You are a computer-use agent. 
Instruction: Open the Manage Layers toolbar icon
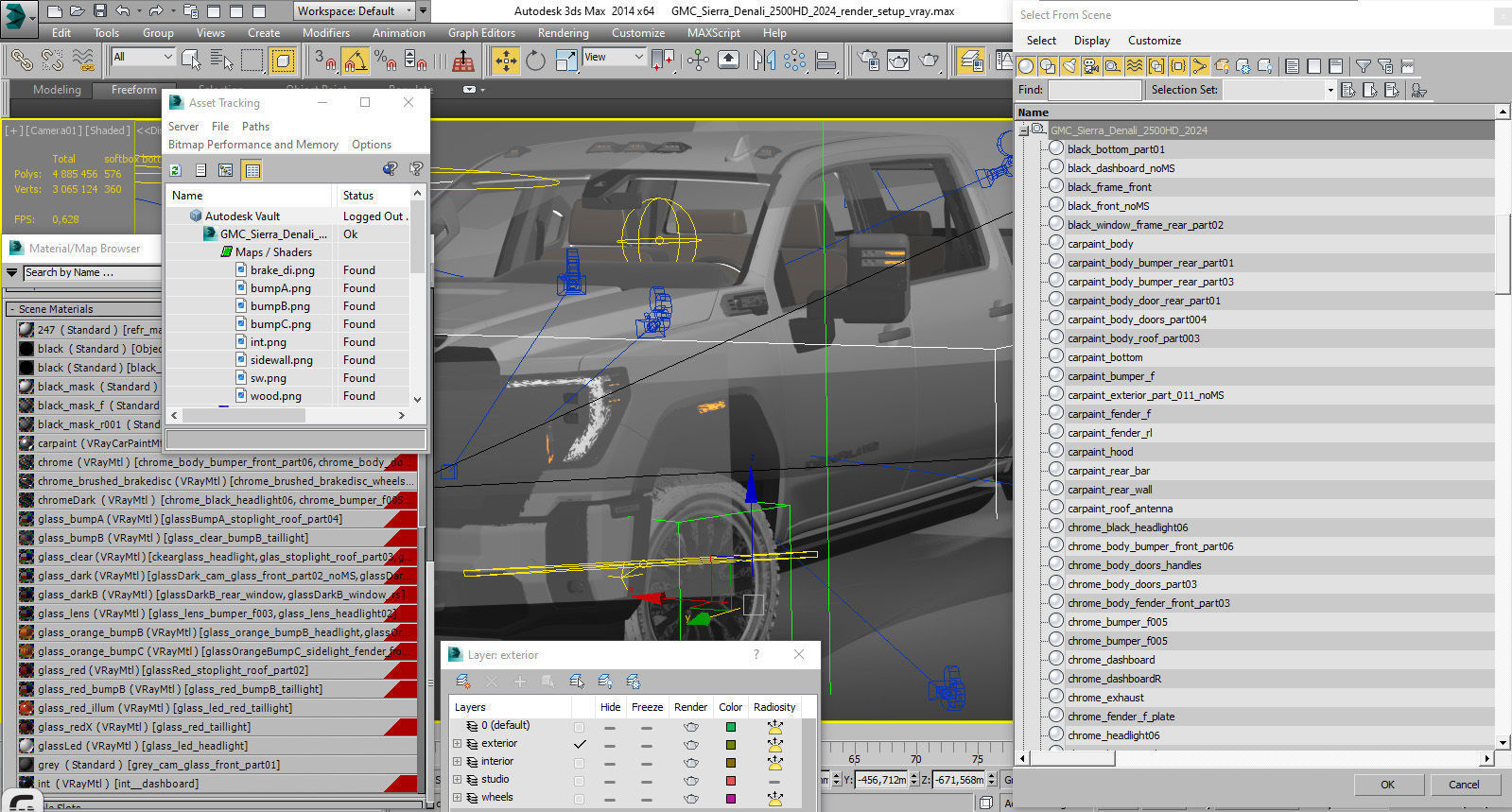(971, 60)
